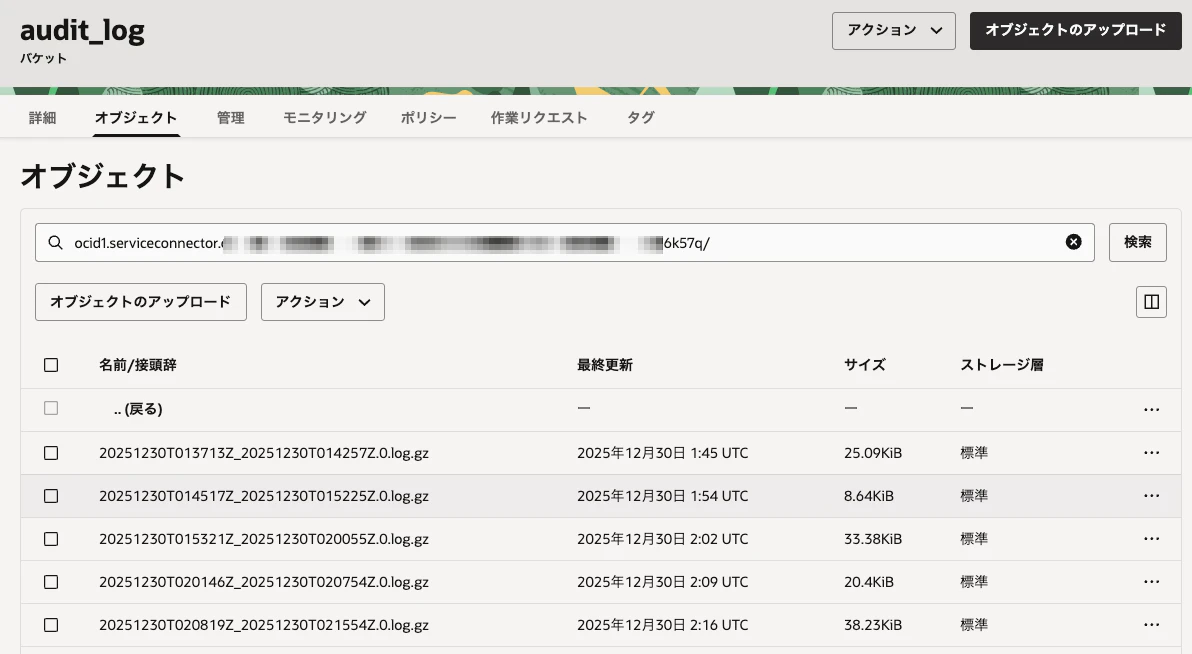Viewport: 1192px width, 654px height.
Task: Select checkbox for 20251230T020819Z log file
Action: click(x=51, y=624)
